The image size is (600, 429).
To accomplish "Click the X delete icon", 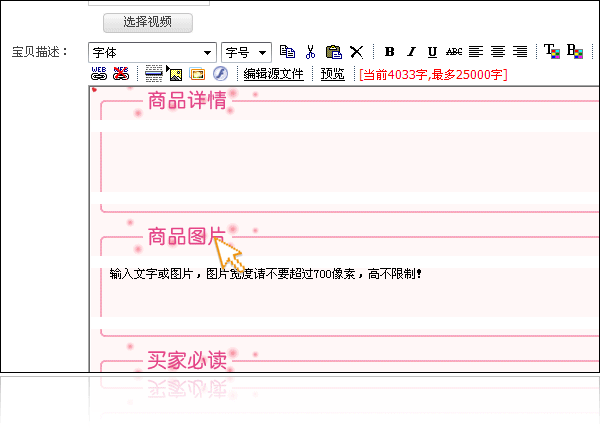I will [356, 52].
